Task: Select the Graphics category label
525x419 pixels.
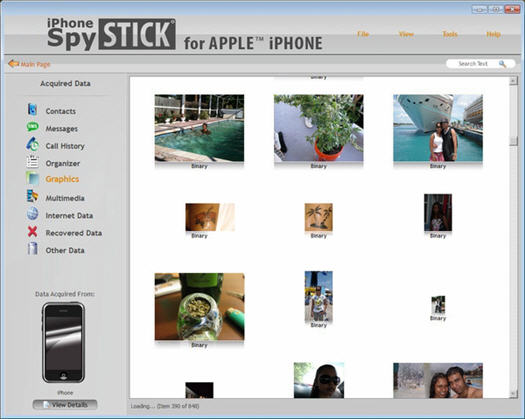Action: click(x=62, y=179)
